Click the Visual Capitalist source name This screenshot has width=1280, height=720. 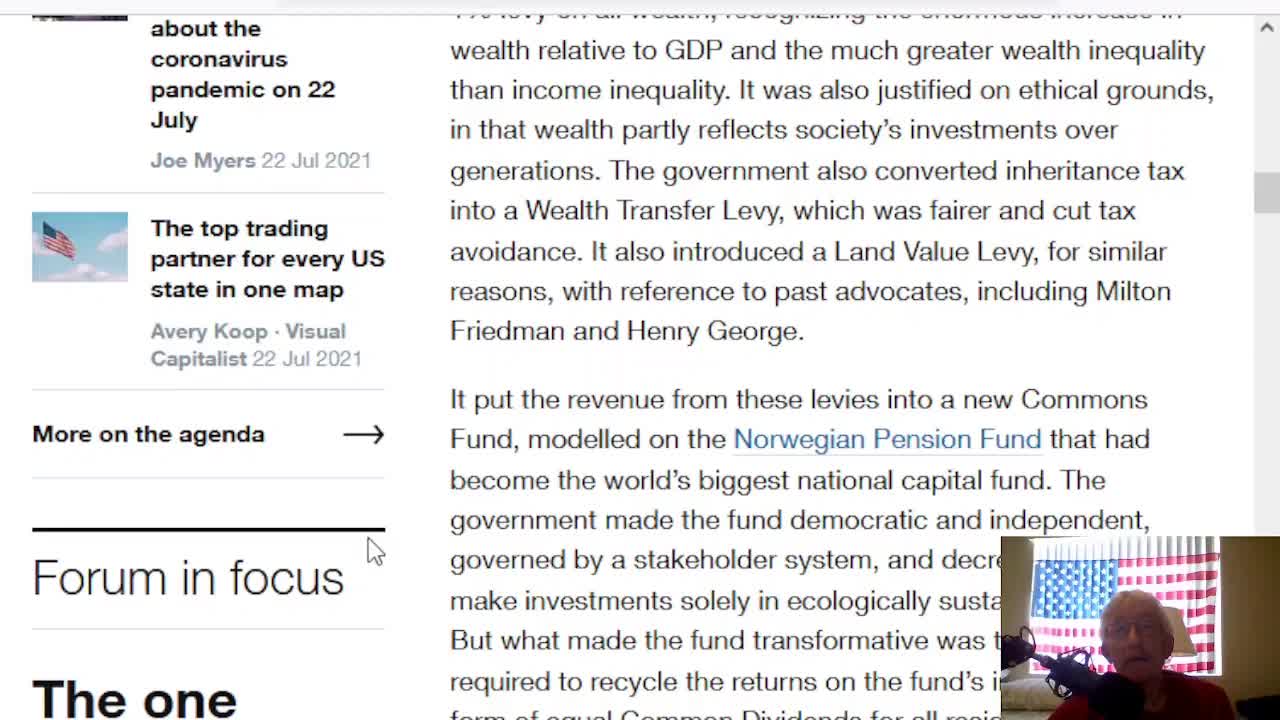[x=198, y=358]
